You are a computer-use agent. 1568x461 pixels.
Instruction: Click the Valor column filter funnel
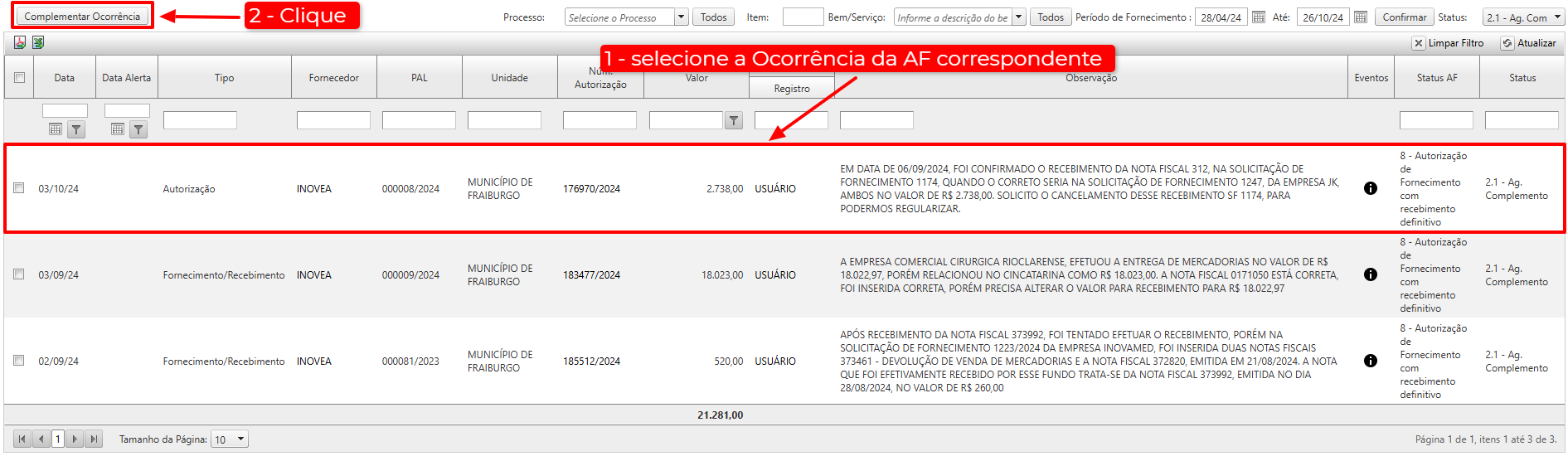click(x=734, y=121)
